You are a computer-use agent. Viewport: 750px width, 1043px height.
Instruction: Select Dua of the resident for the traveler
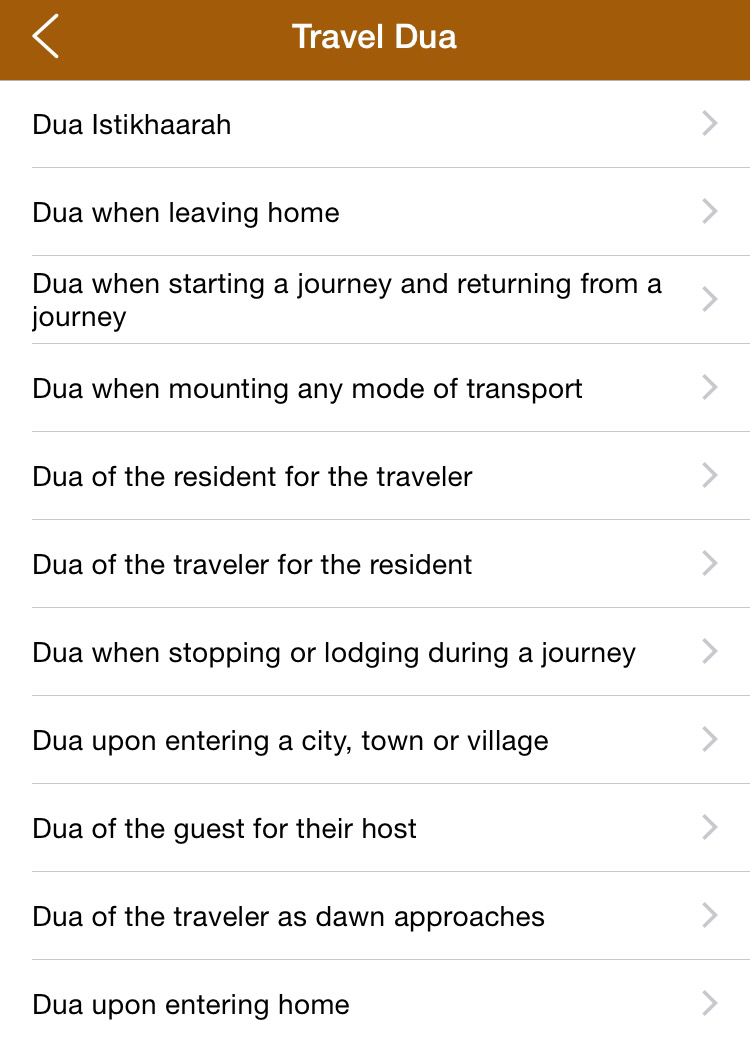coord(252,477)
